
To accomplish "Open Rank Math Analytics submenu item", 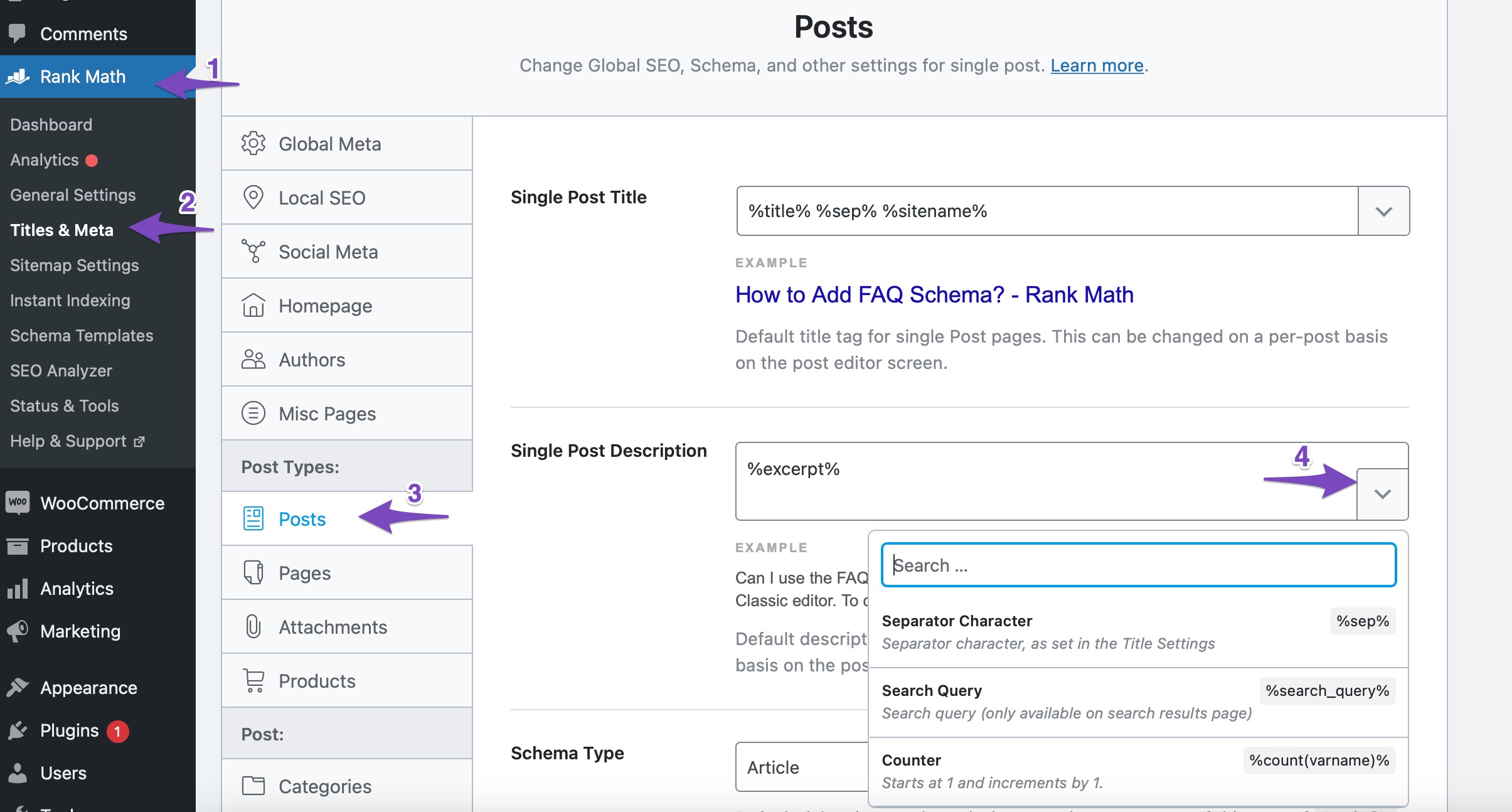I will click(x=45, y=159).
